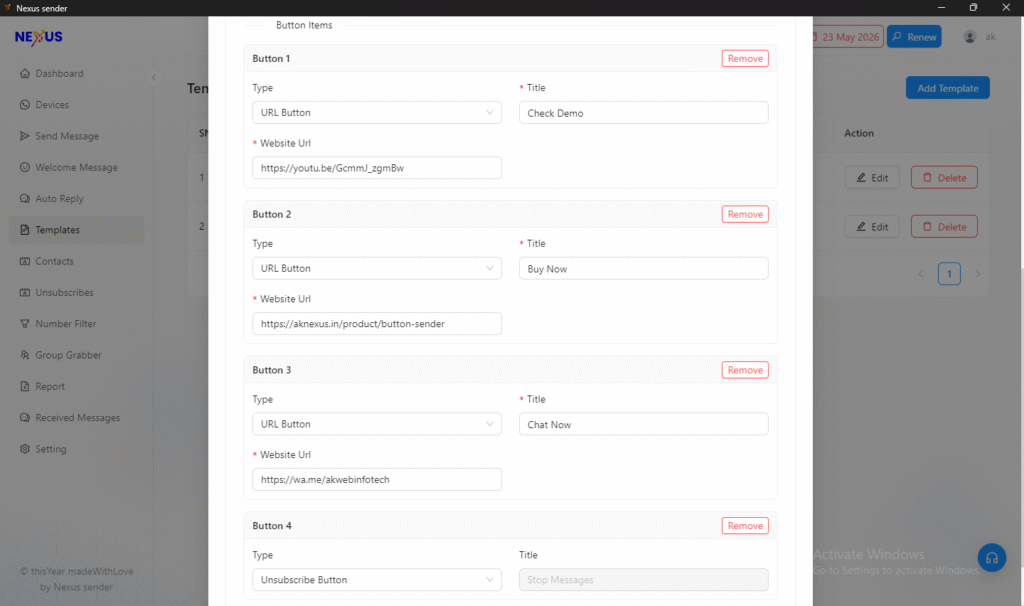The height and width of the screenshot is (606, 1024).
Task: Click the Renew subscription button
Action: click(x=914, y=37)
